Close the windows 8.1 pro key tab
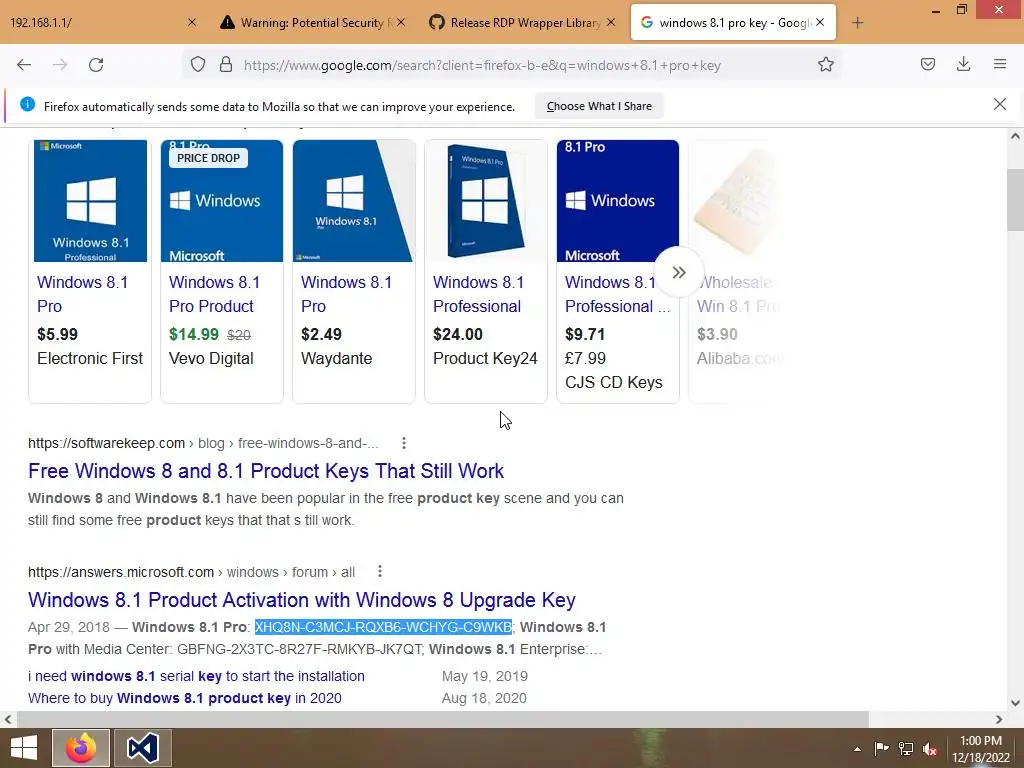Screen dimensions: 1024x768 [x=820, y=22]
